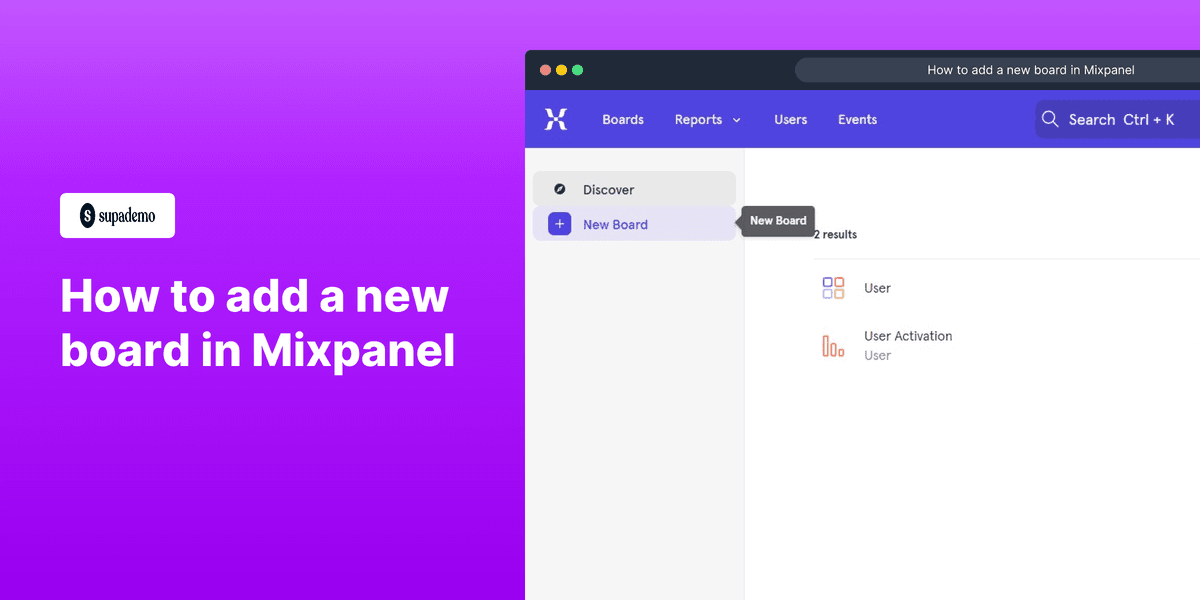1200x600 pixels.
Task: Open the User board from the results list
Action: pos(877,287)
